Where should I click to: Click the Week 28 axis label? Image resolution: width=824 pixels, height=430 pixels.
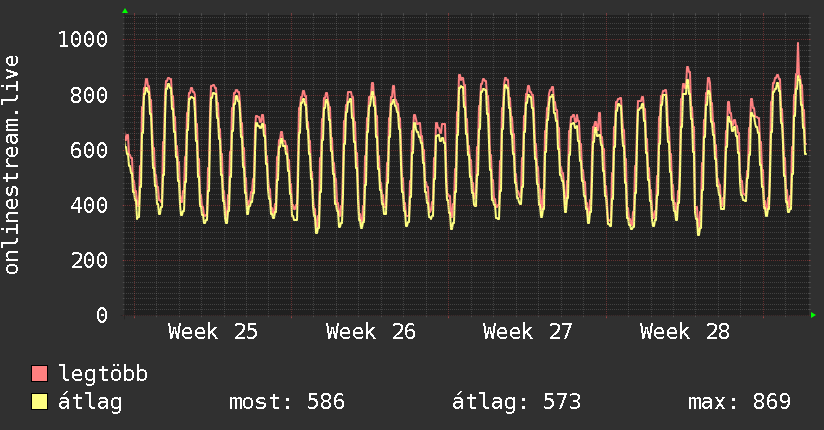point(685,332)
